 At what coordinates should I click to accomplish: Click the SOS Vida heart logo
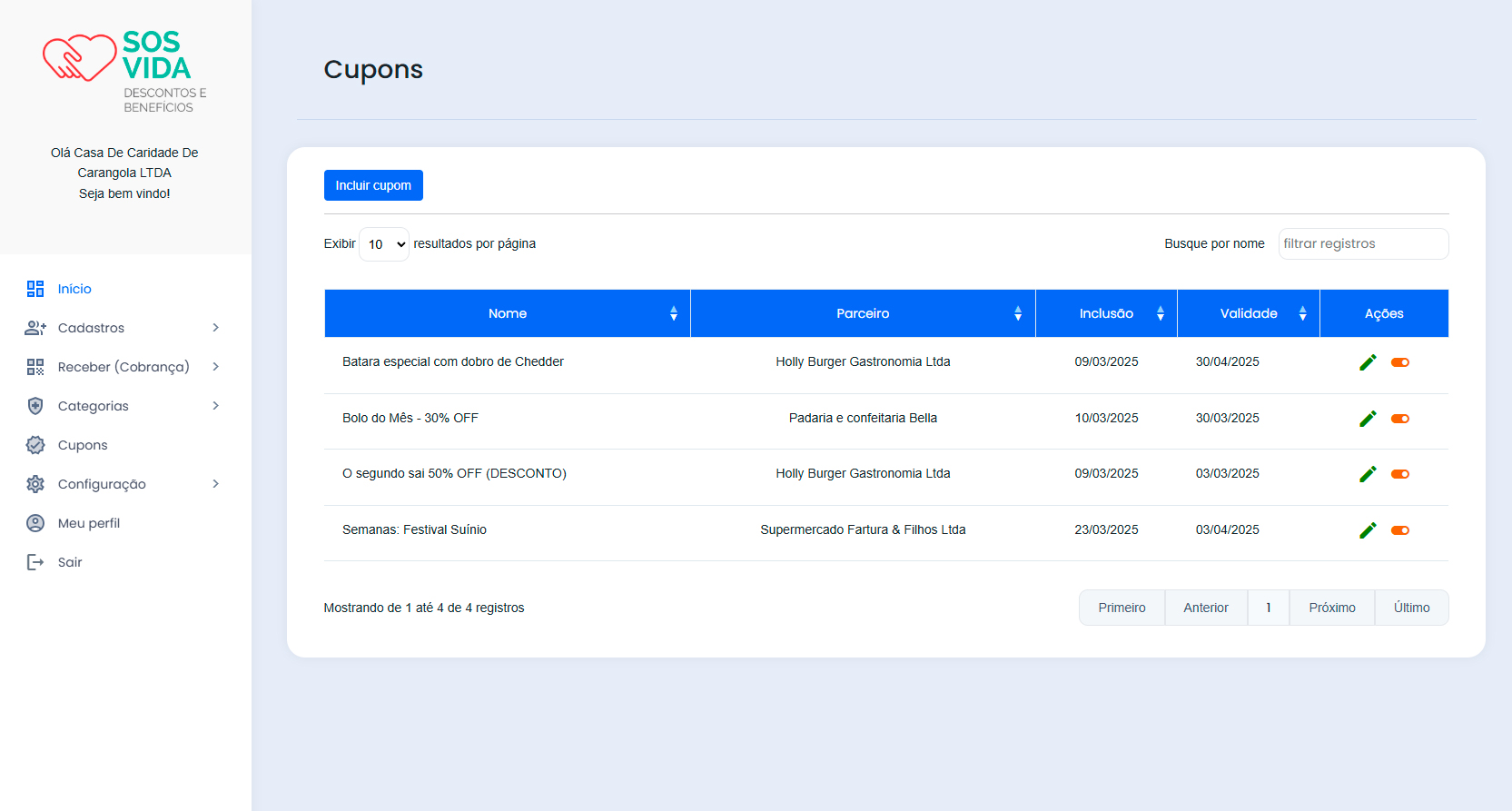coord(80,58)
